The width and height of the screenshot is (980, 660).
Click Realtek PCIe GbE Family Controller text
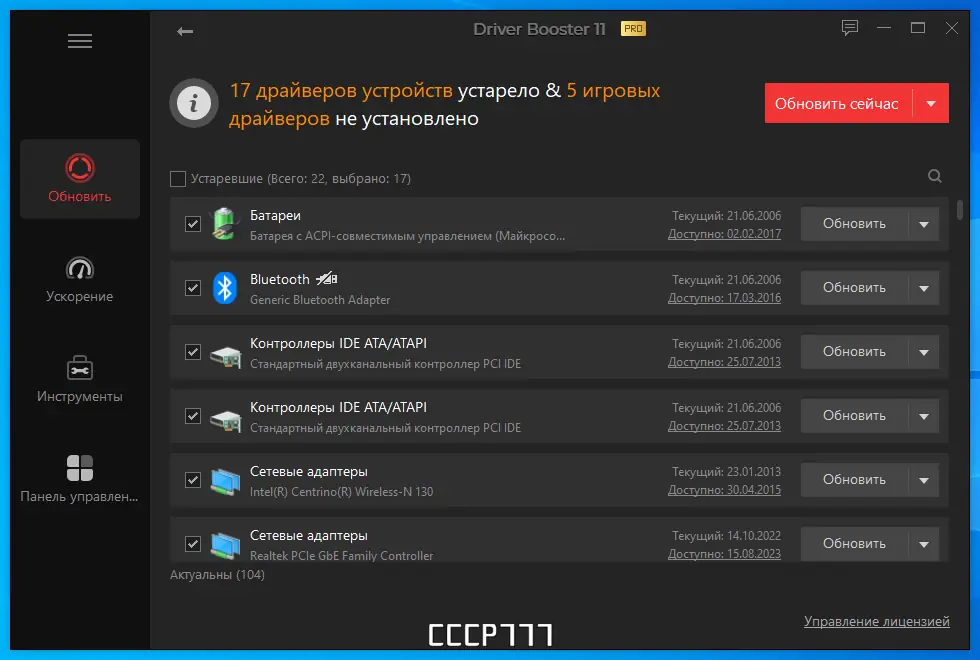[341, 556]
